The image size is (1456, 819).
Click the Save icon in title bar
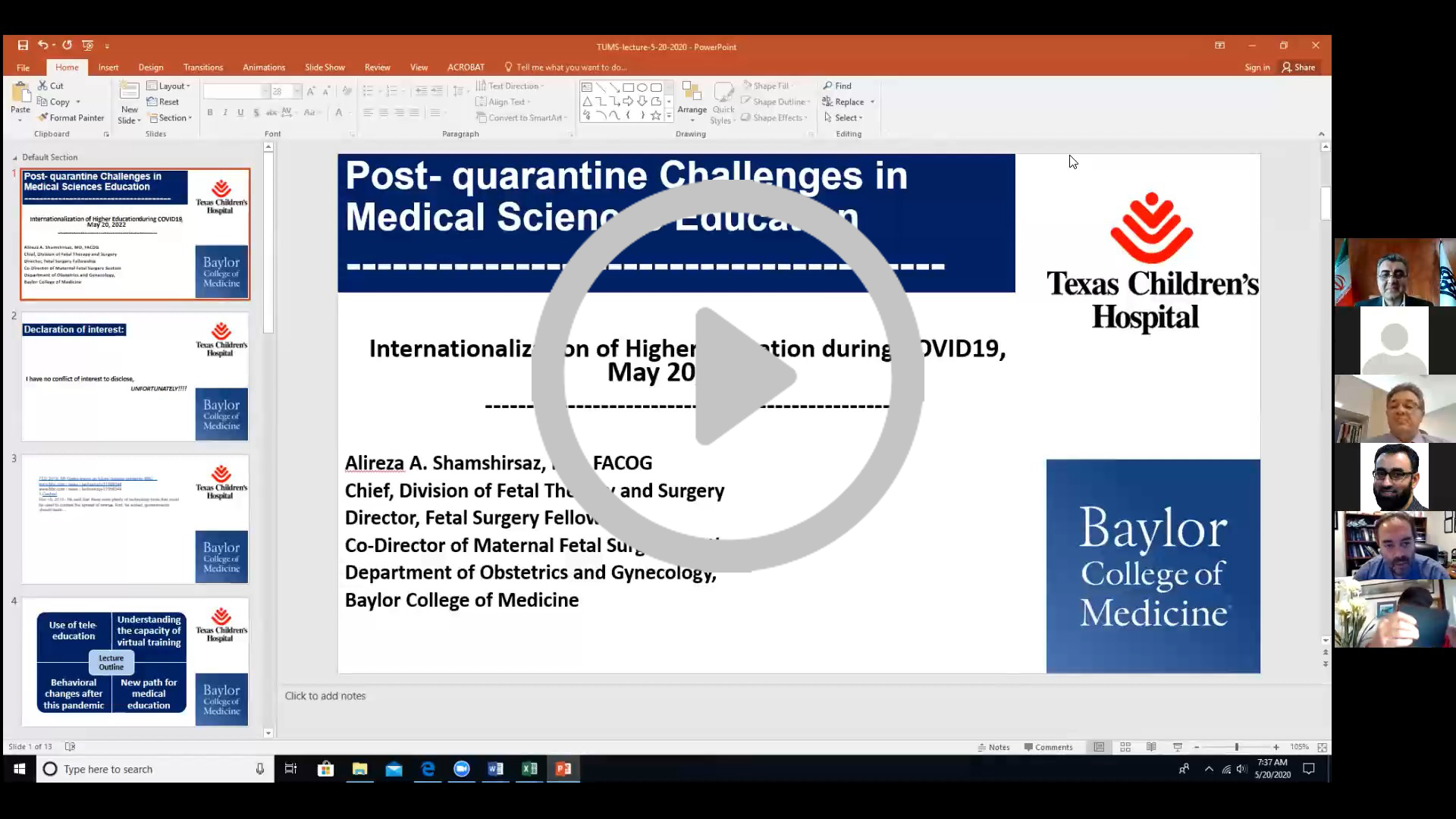pyautogui.click(x=23, y=45)
